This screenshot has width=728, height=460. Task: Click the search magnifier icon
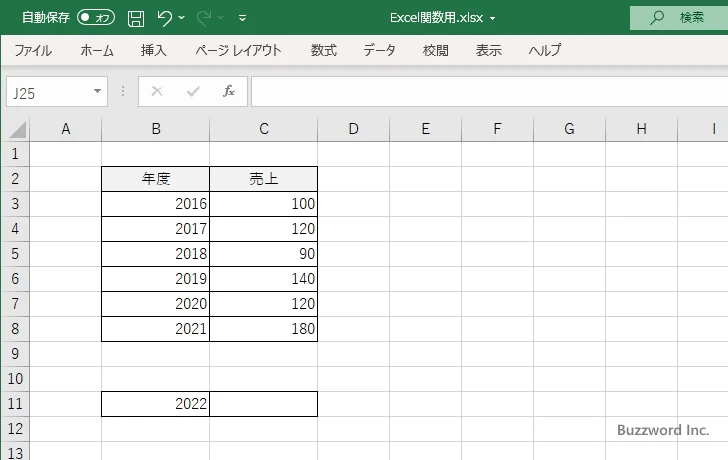click(657, 18)
